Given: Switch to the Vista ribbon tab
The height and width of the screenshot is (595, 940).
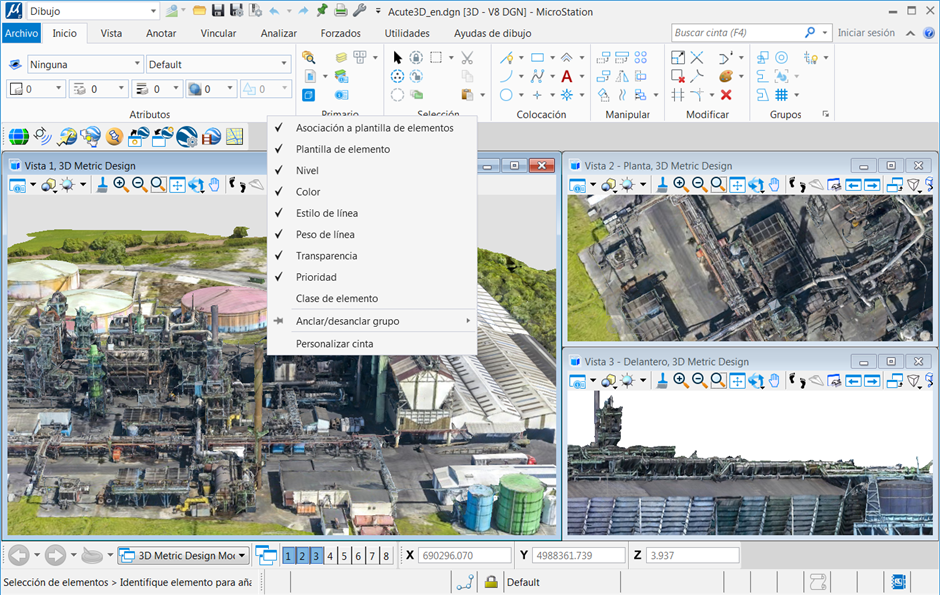Looking at the screenshot, I should tap(111, 33).
